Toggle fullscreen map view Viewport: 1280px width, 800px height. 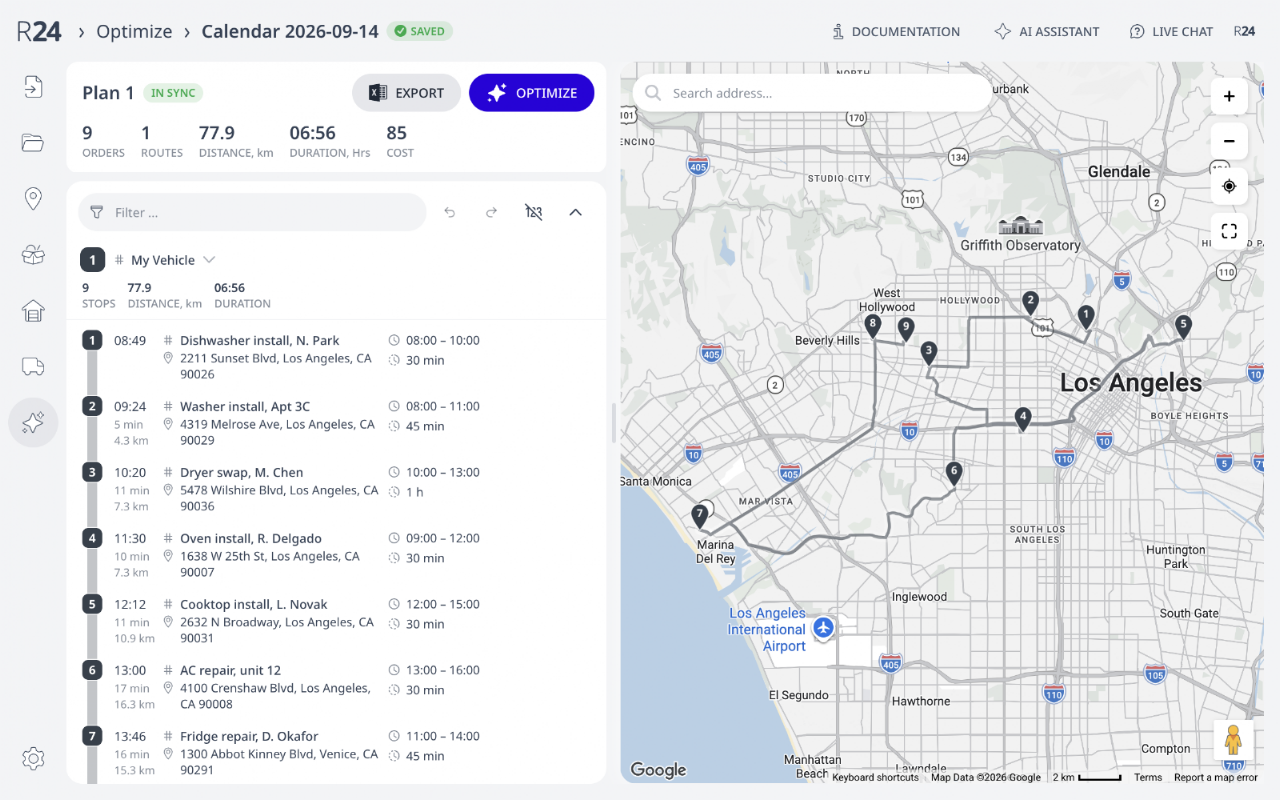pyautogui.click(x=1229, y=231)
